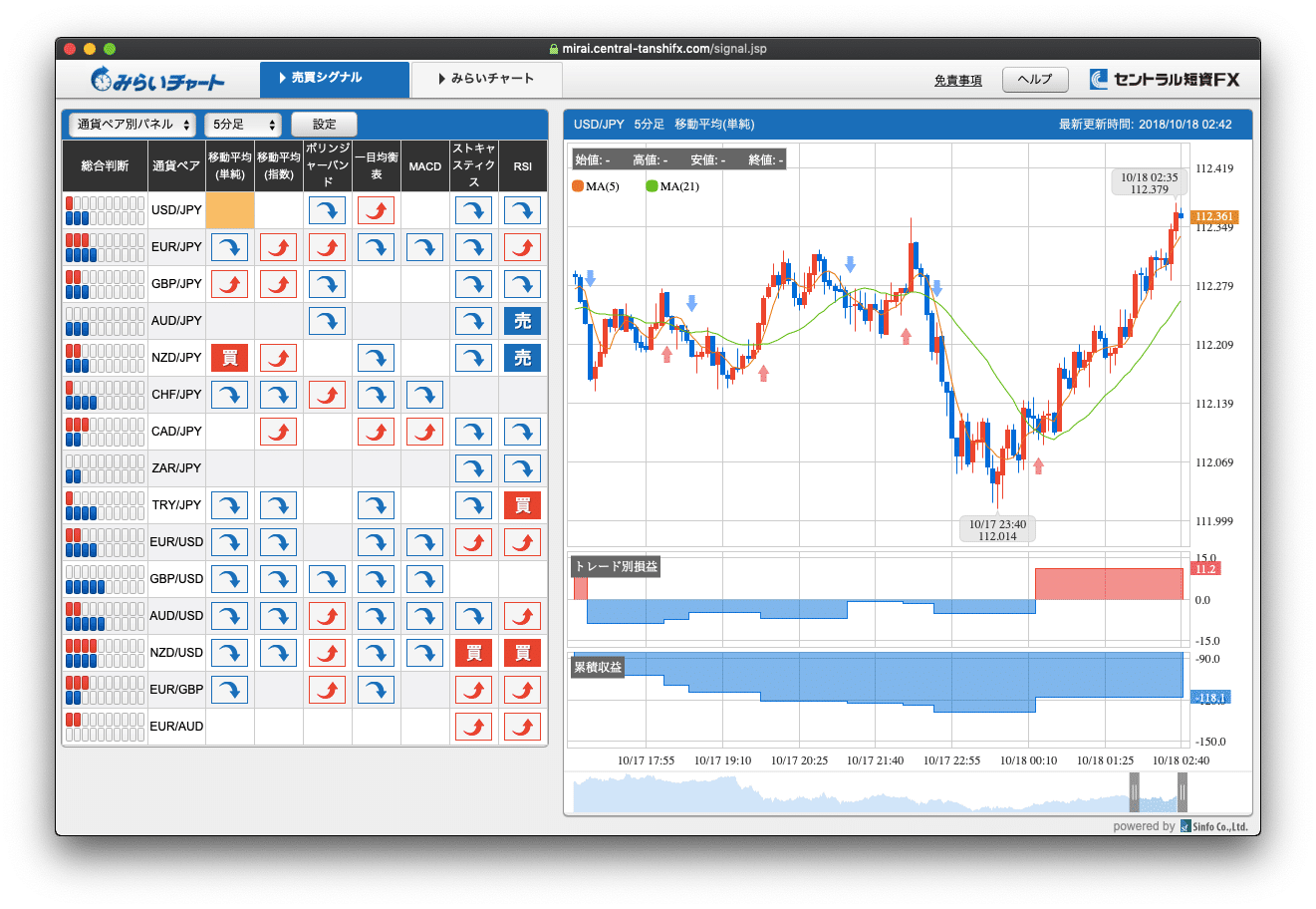
Task: Click NZD/USD Stochastics buy 買 signal icon
Action: click(x=473, y=653)
